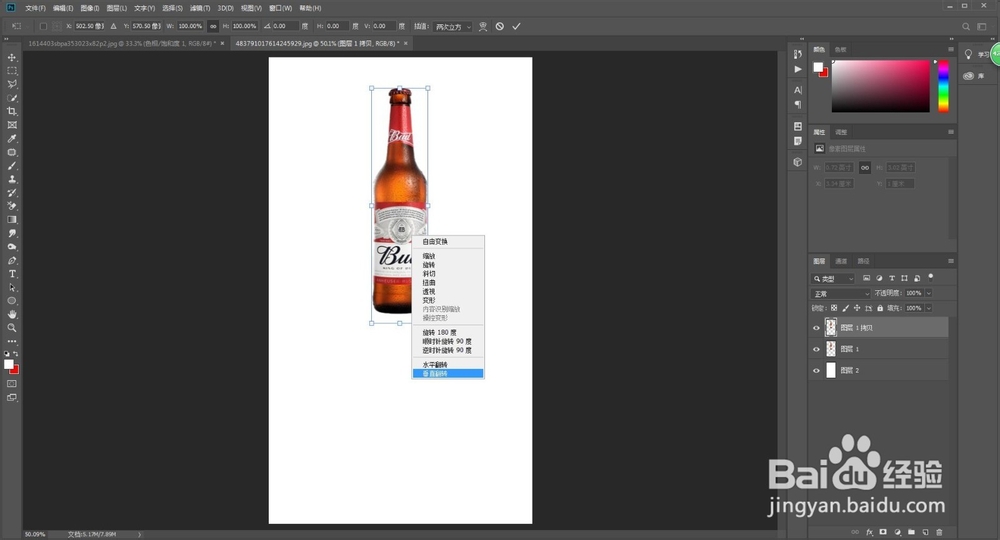The image size is (1000, 540).
Task: Choose 垂直翻转 in the context menu
Action: [448, 374]
